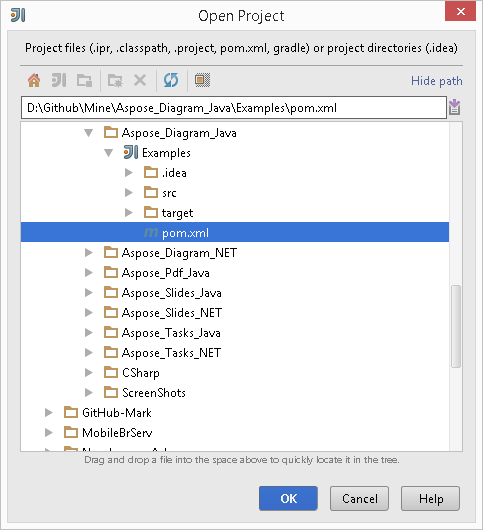Confirm with the OK button
Viewport: 483px width, 530px height.
point(288,498)
